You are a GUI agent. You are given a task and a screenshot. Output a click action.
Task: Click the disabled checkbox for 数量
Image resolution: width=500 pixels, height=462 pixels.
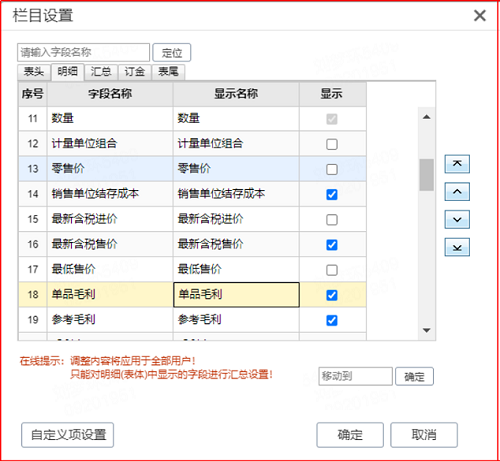[332, 119]
